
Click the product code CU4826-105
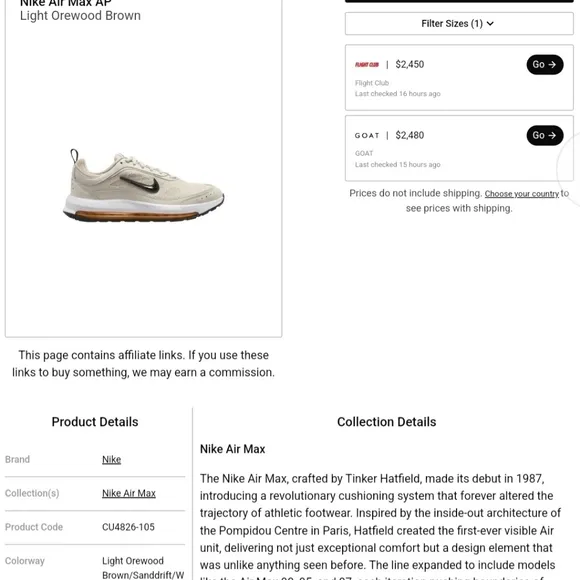click(x=128, y=527)
